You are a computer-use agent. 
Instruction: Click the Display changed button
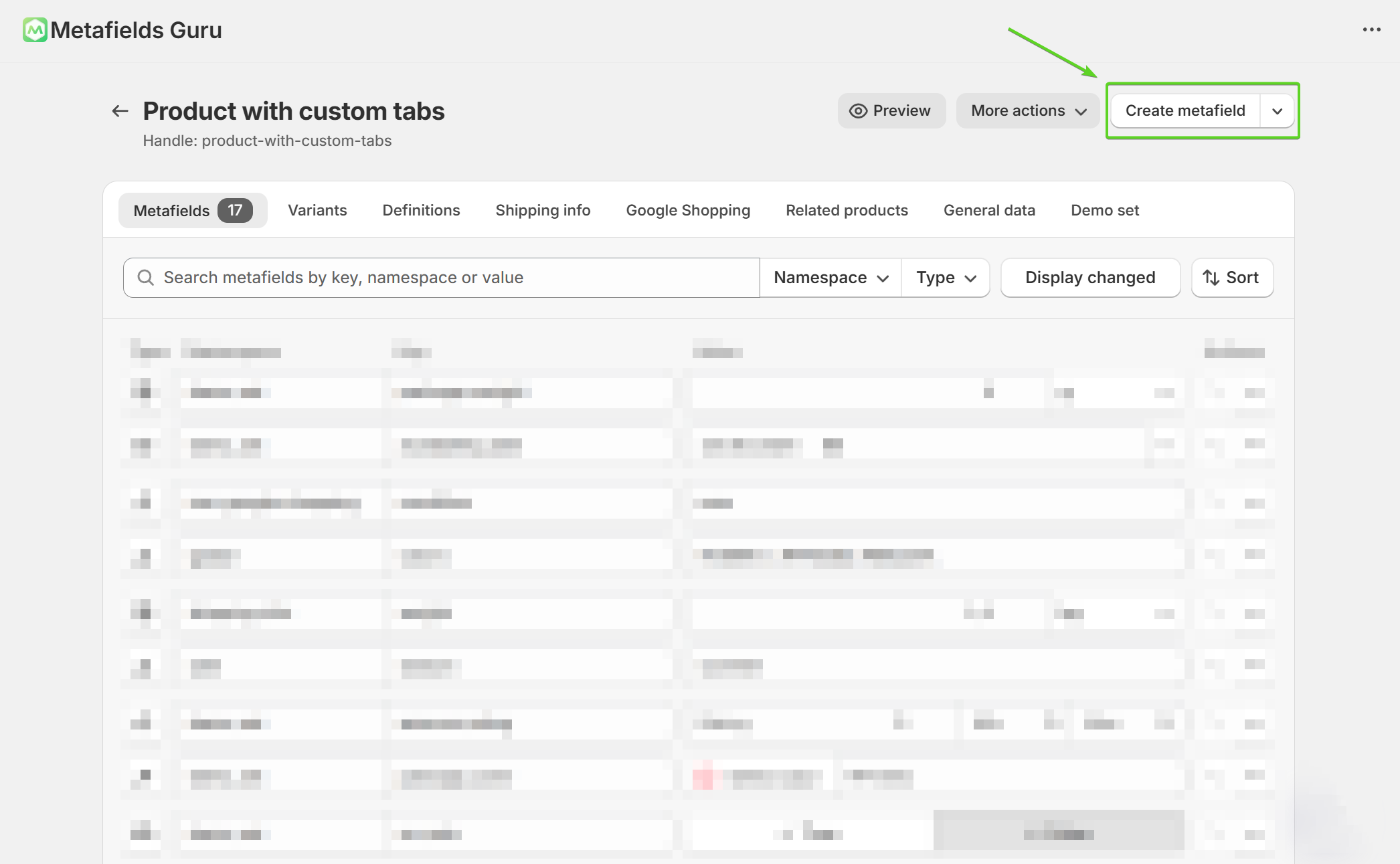1089,278
